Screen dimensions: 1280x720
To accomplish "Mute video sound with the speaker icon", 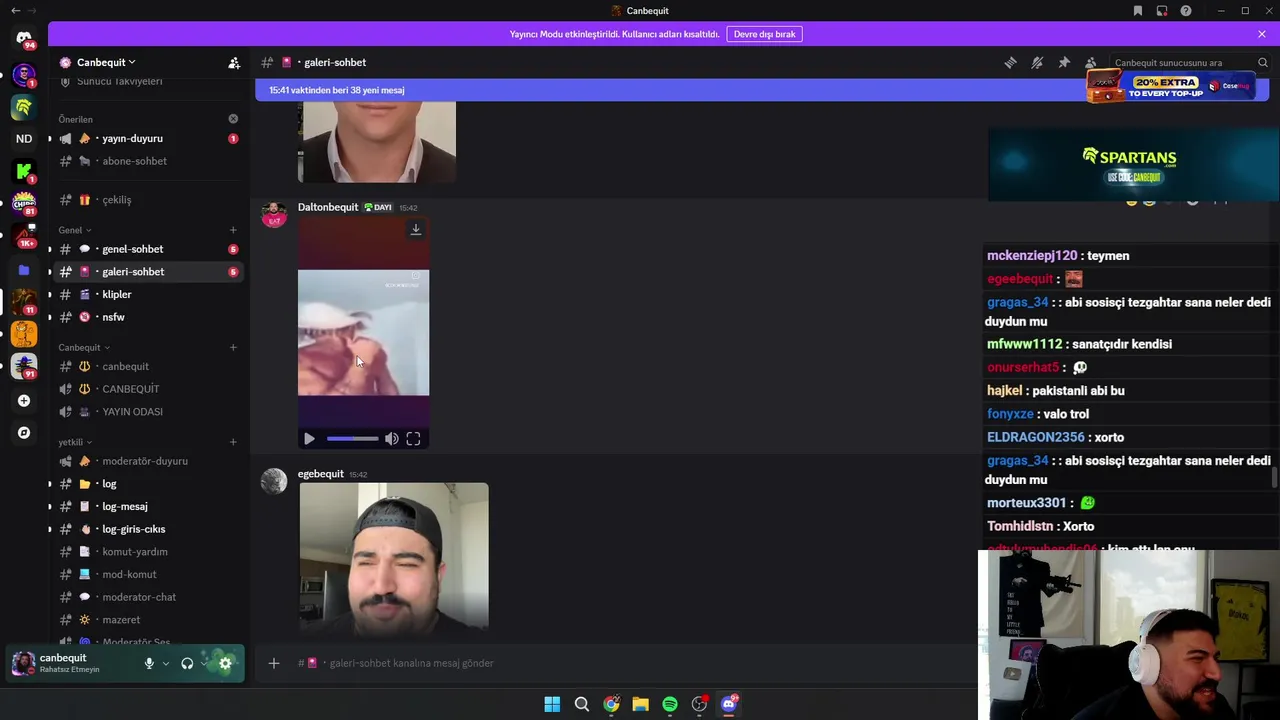I will coord(392,439).
